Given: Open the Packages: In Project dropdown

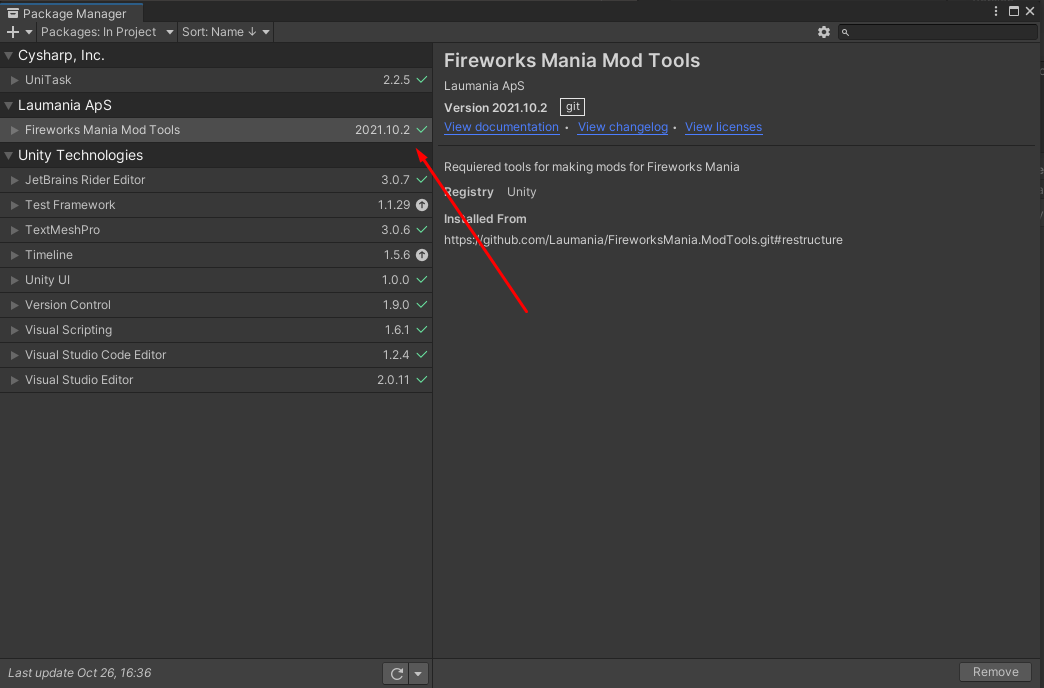Looking at the screenshot, I should (x=107, y=31).
